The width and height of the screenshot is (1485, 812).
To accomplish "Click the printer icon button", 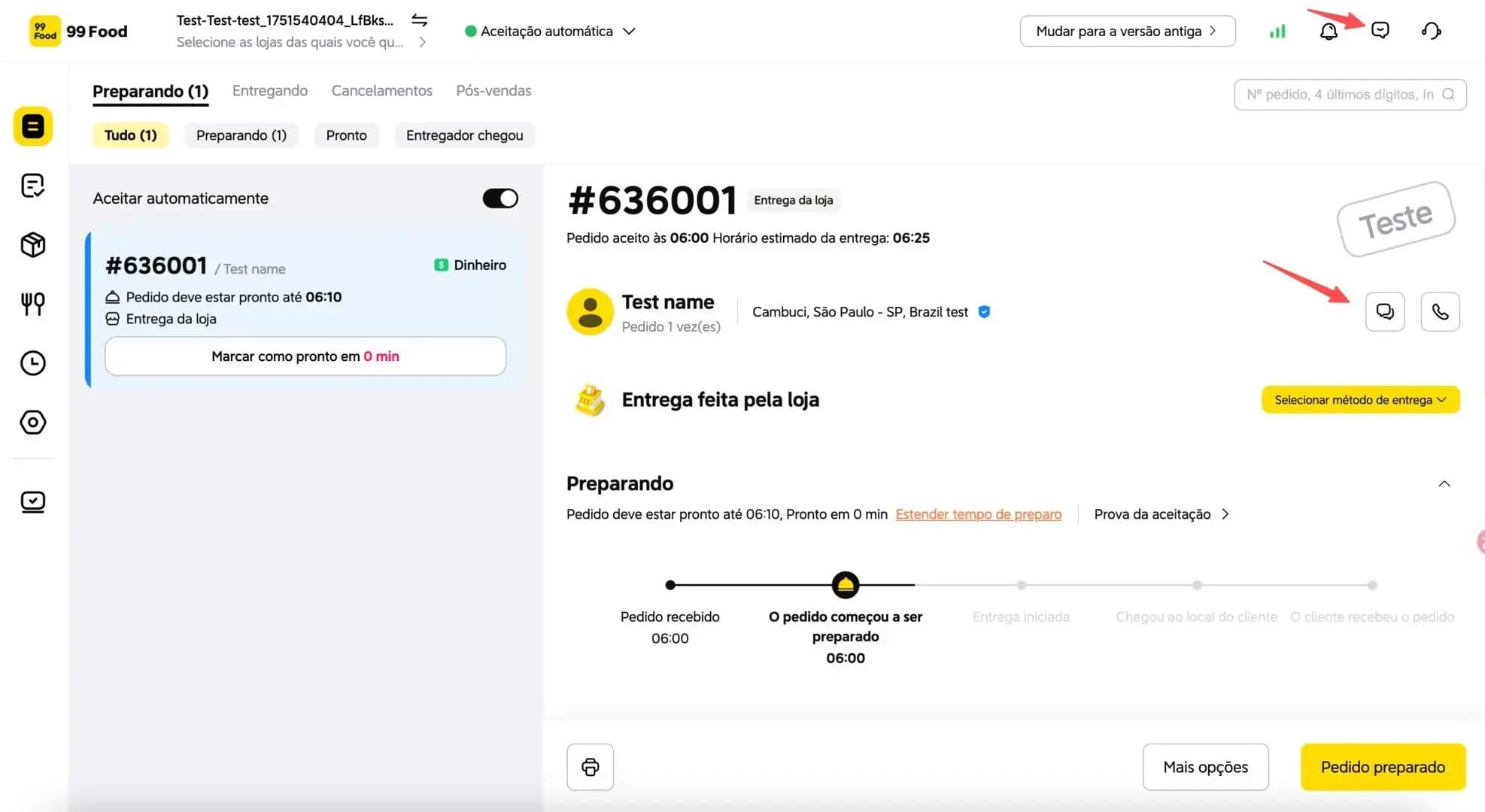I will (x=590, y=767).
